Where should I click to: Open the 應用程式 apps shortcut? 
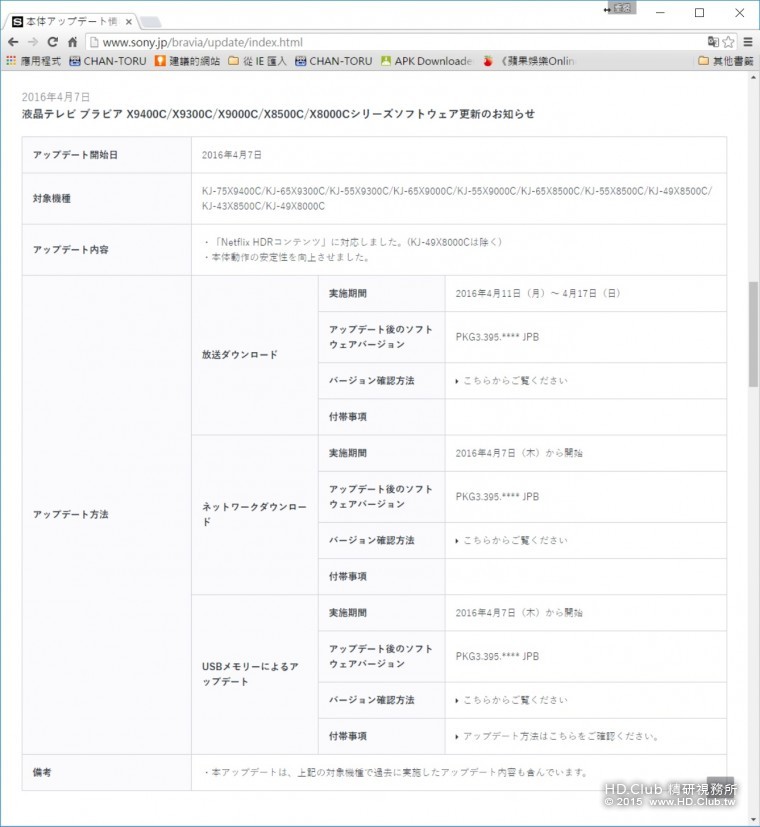pyautogui.click(x=33, y=61)
